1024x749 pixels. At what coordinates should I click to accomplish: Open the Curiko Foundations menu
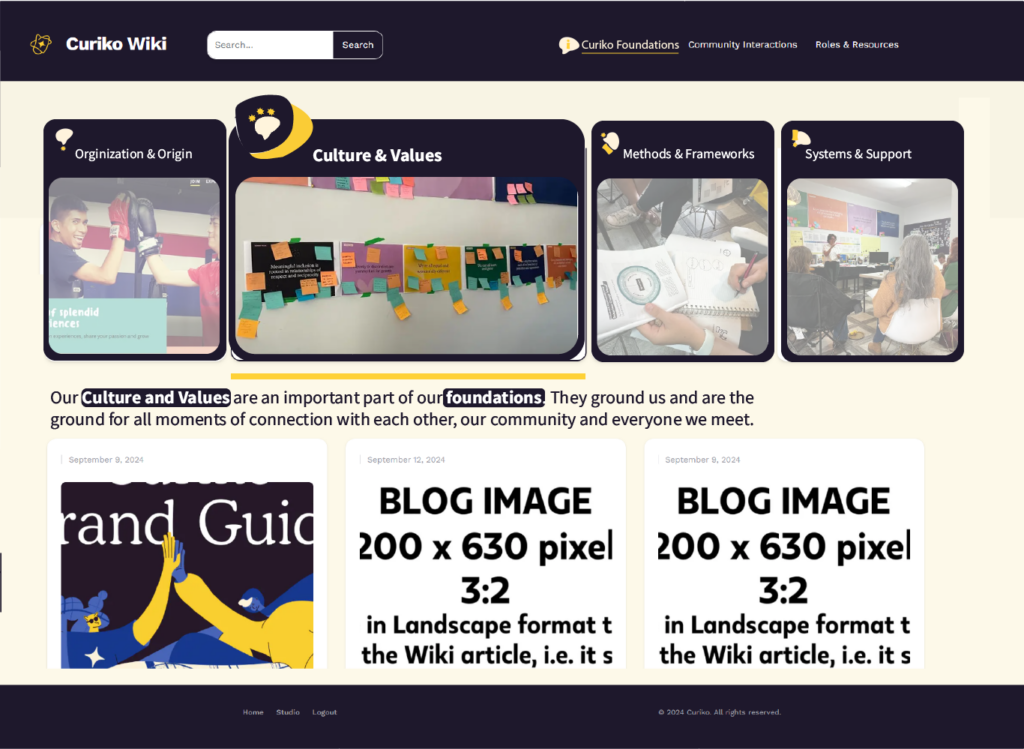pos(630,45)
